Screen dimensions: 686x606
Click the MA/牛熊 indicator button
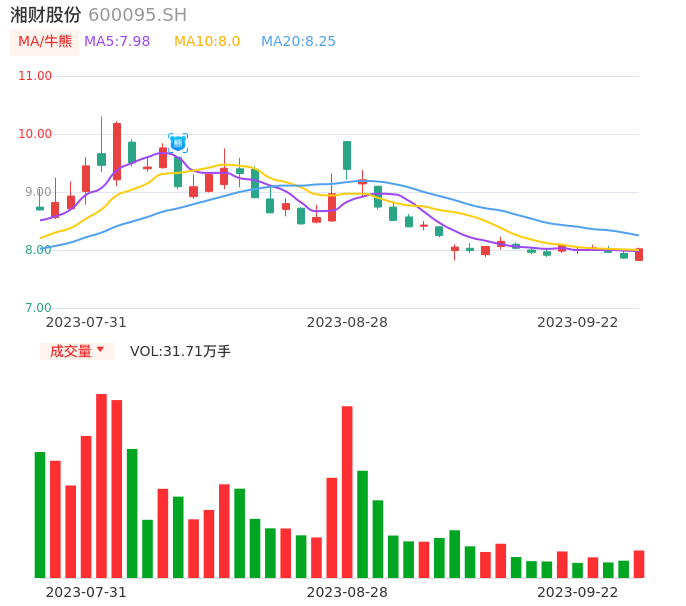pyautogui.click(x=45, y=42)
